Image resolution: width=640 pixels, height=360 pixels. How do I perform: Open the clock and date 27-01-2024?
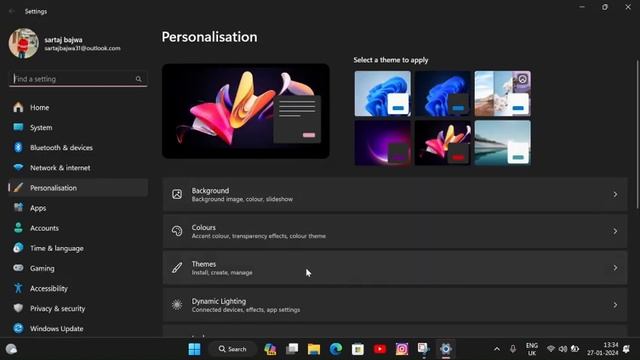(x=602, y=349)
